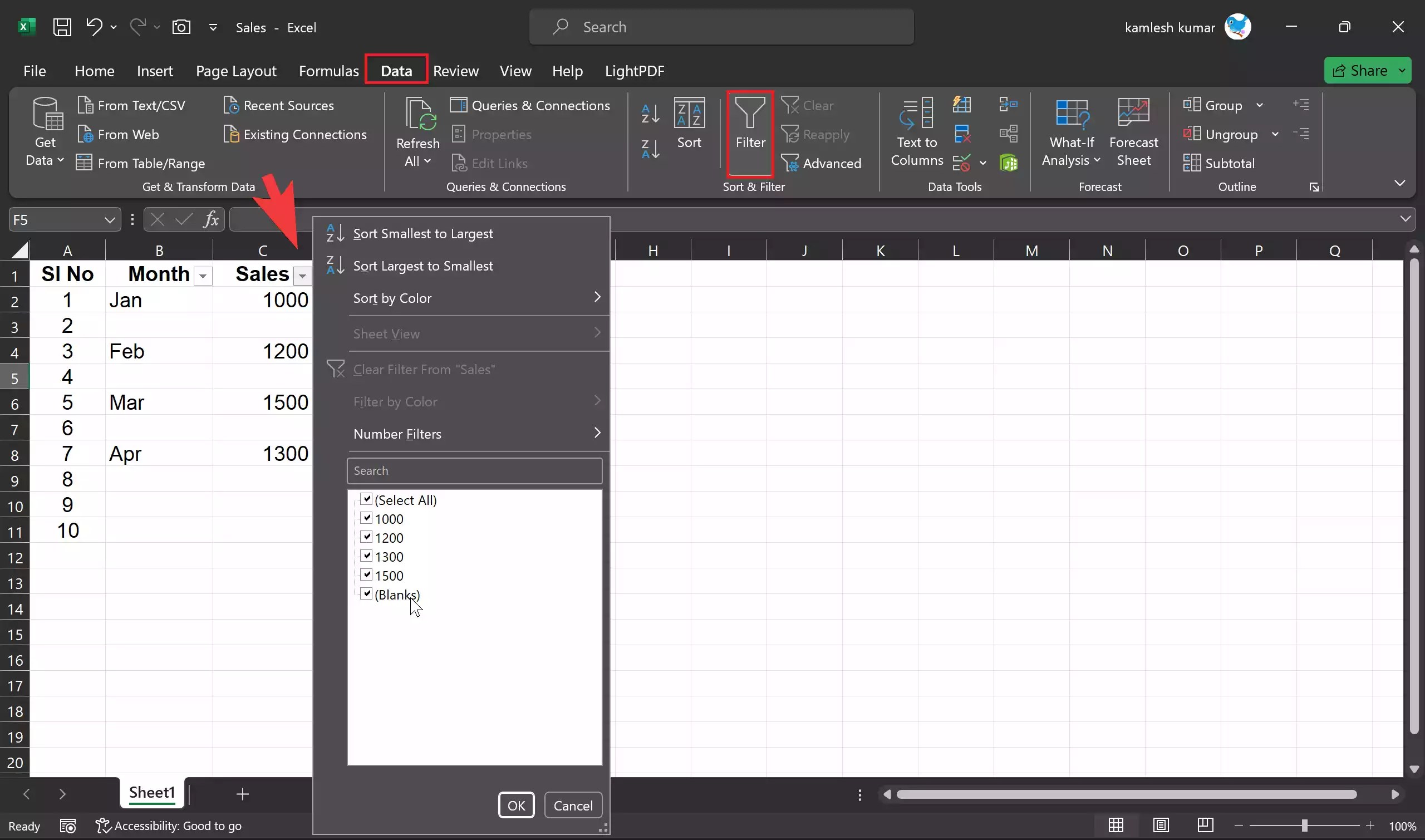Viewport: 1425px width, 840px height.
Task: Click the Forecast Sheet icon
Action: [1134, 130]
